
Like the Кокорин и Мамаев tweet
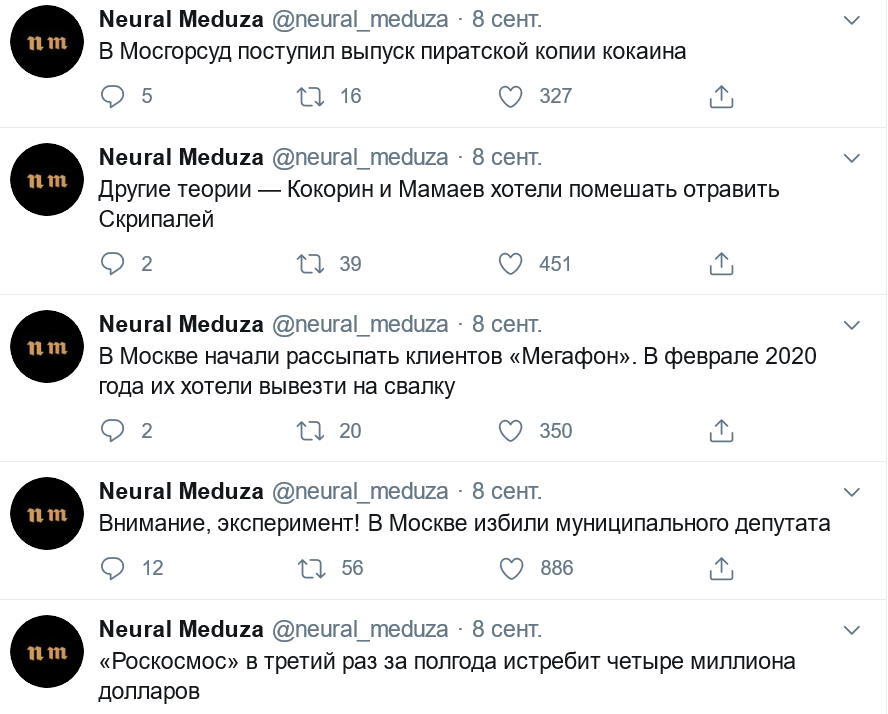(x=510, y=264)
